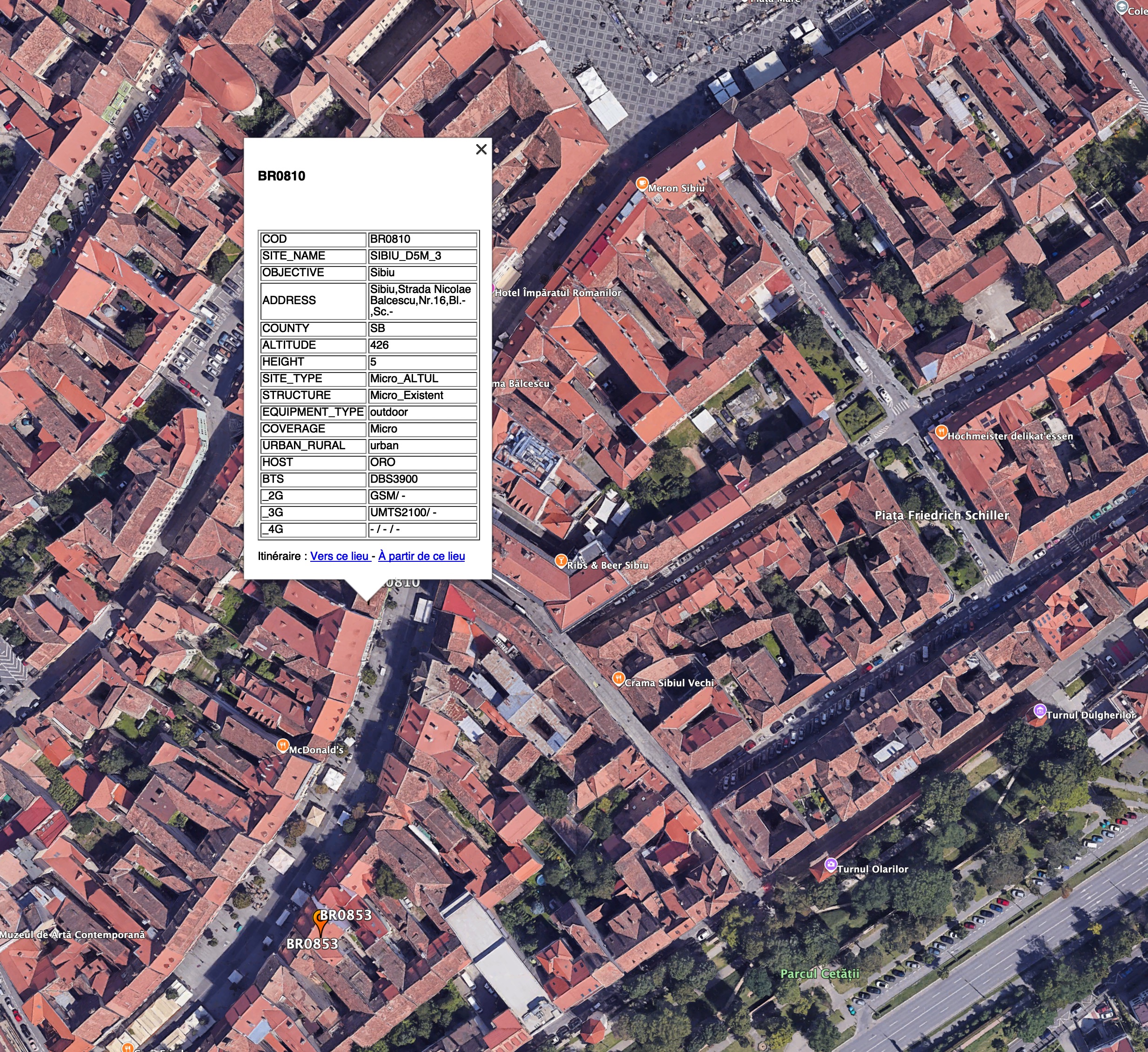The image size is (1148, 1052).
Task: Select the Hochmeister delikat'essen restaurant icon
Action: (x=941, y=432)
